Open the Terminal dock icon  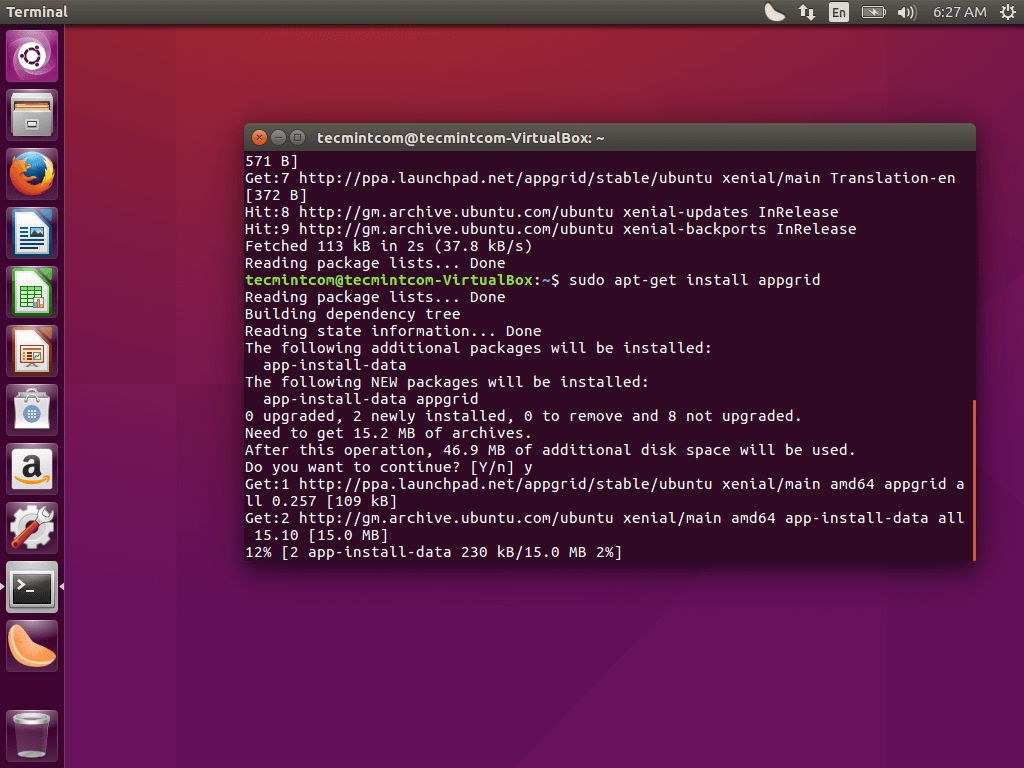pyautogui.click(x=31, y=587)
